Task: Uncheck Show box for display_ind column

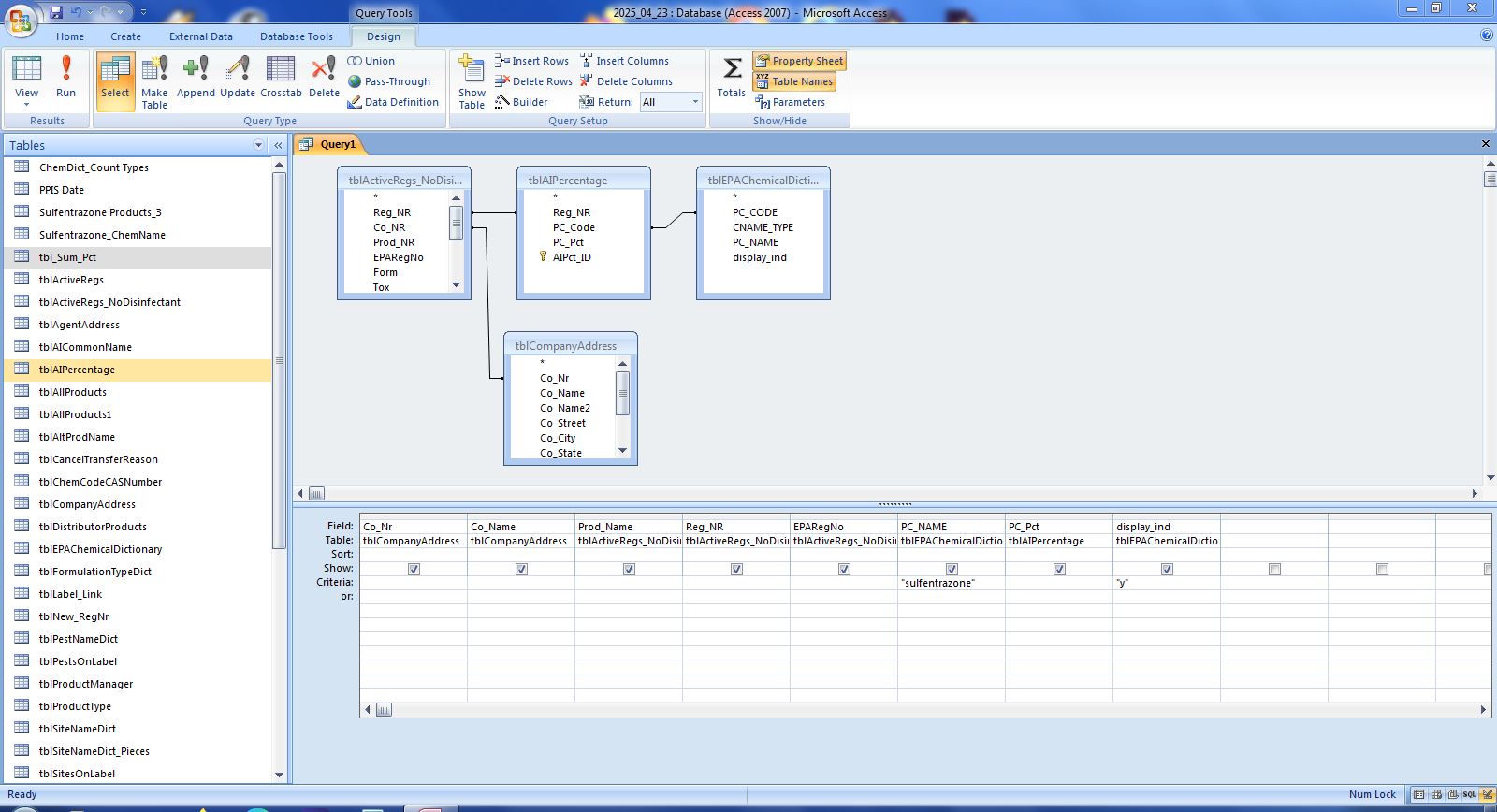Action: tap(1167, 569)
